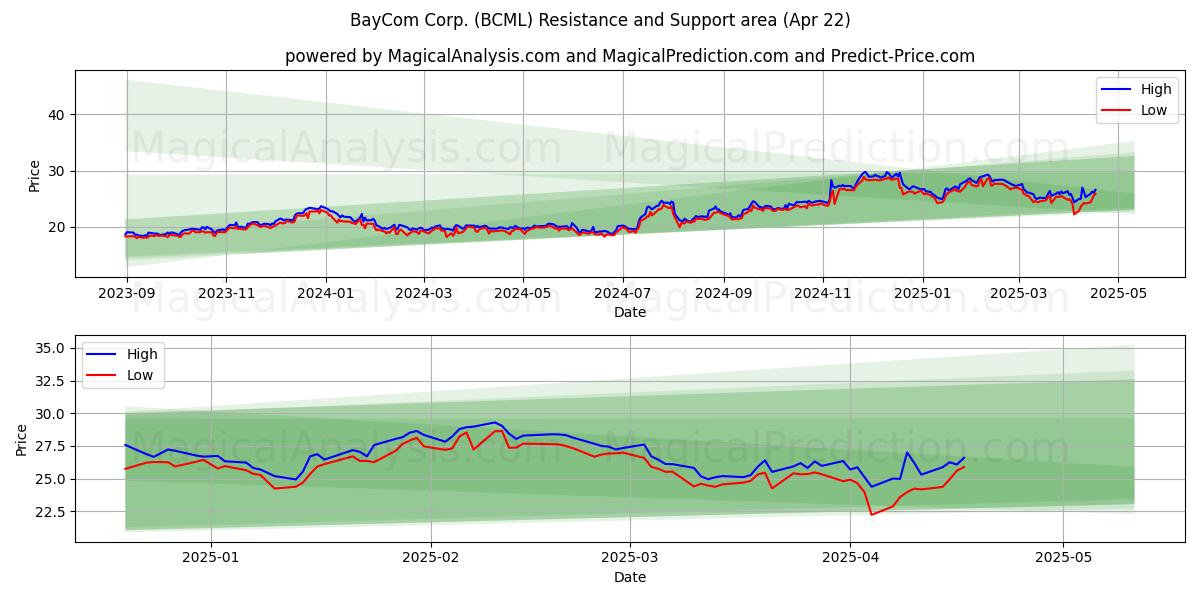
Task: Click the bottom chart 'Date' axis label
Action: pos(630,577)
